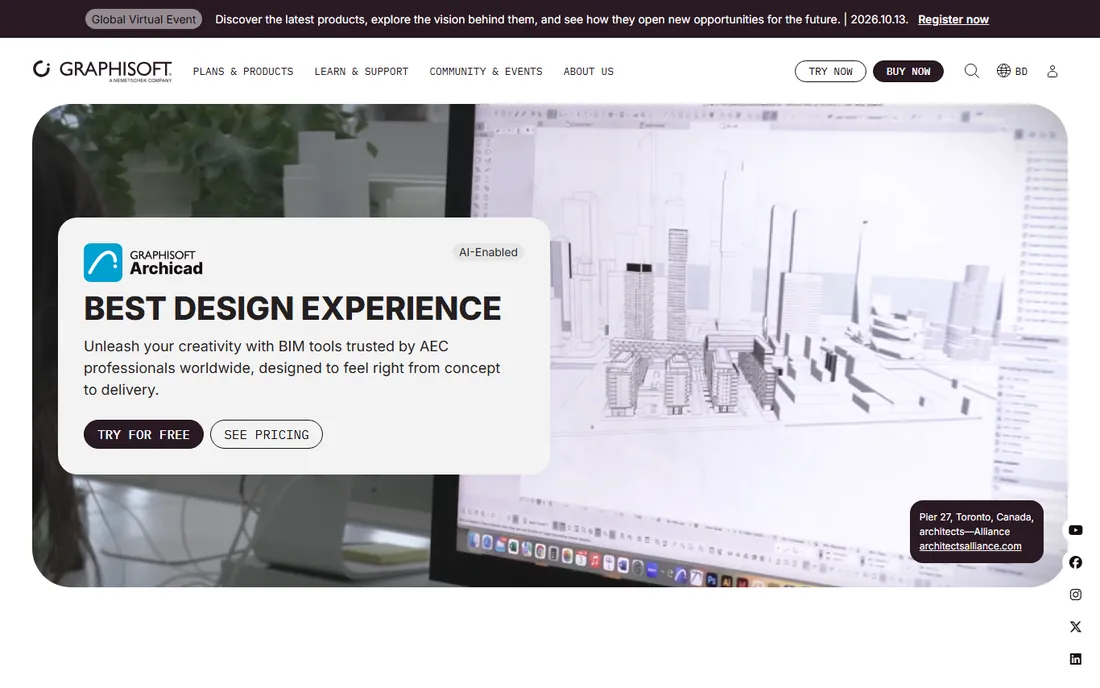Screen dimensions: 1100x688
Task: Click the Graphisoft logo in the header
Action: click(x=102, y=71)
